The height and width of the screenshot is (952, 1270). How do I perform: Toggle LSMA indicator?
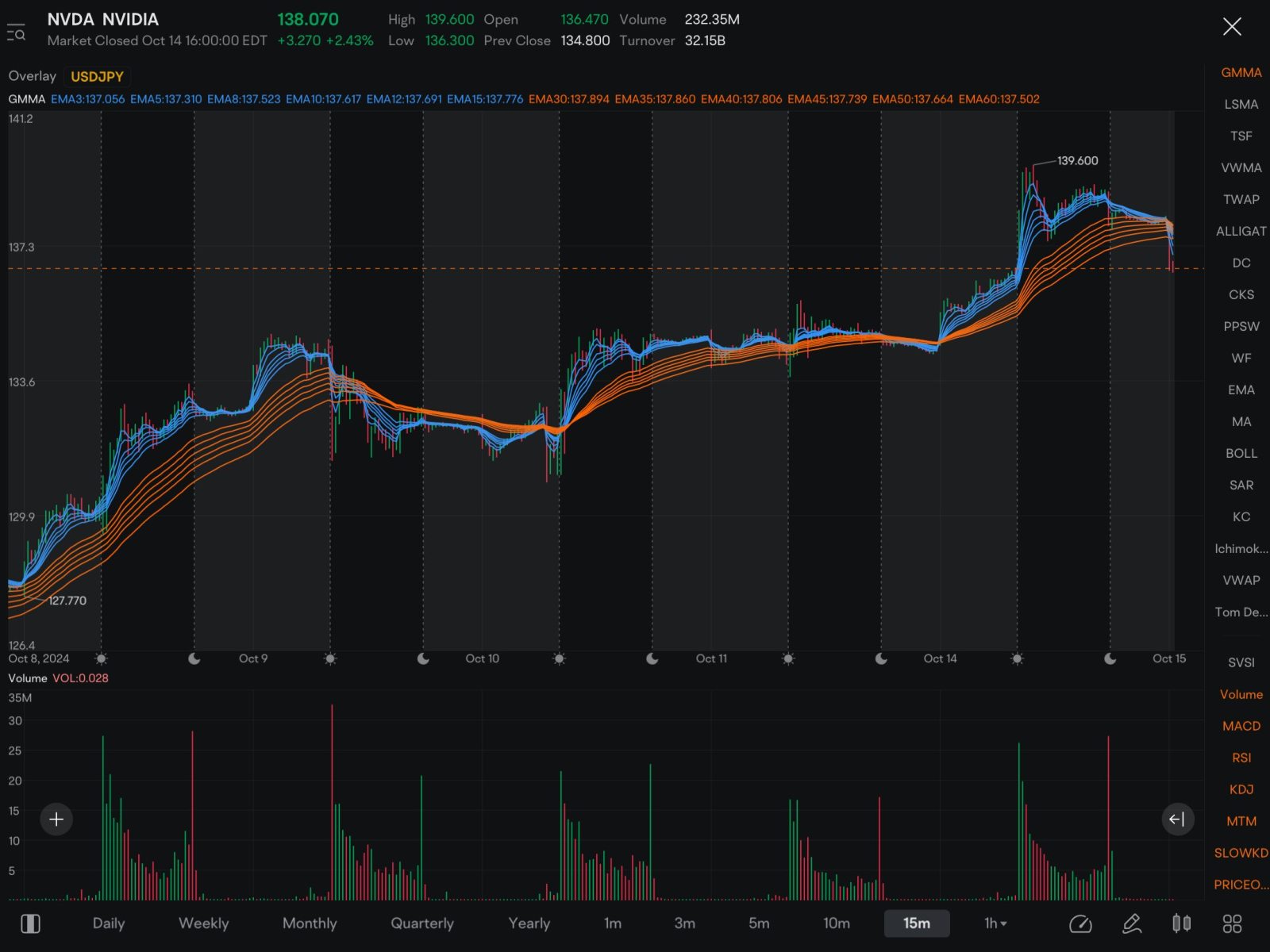[x=1241, y=105]
